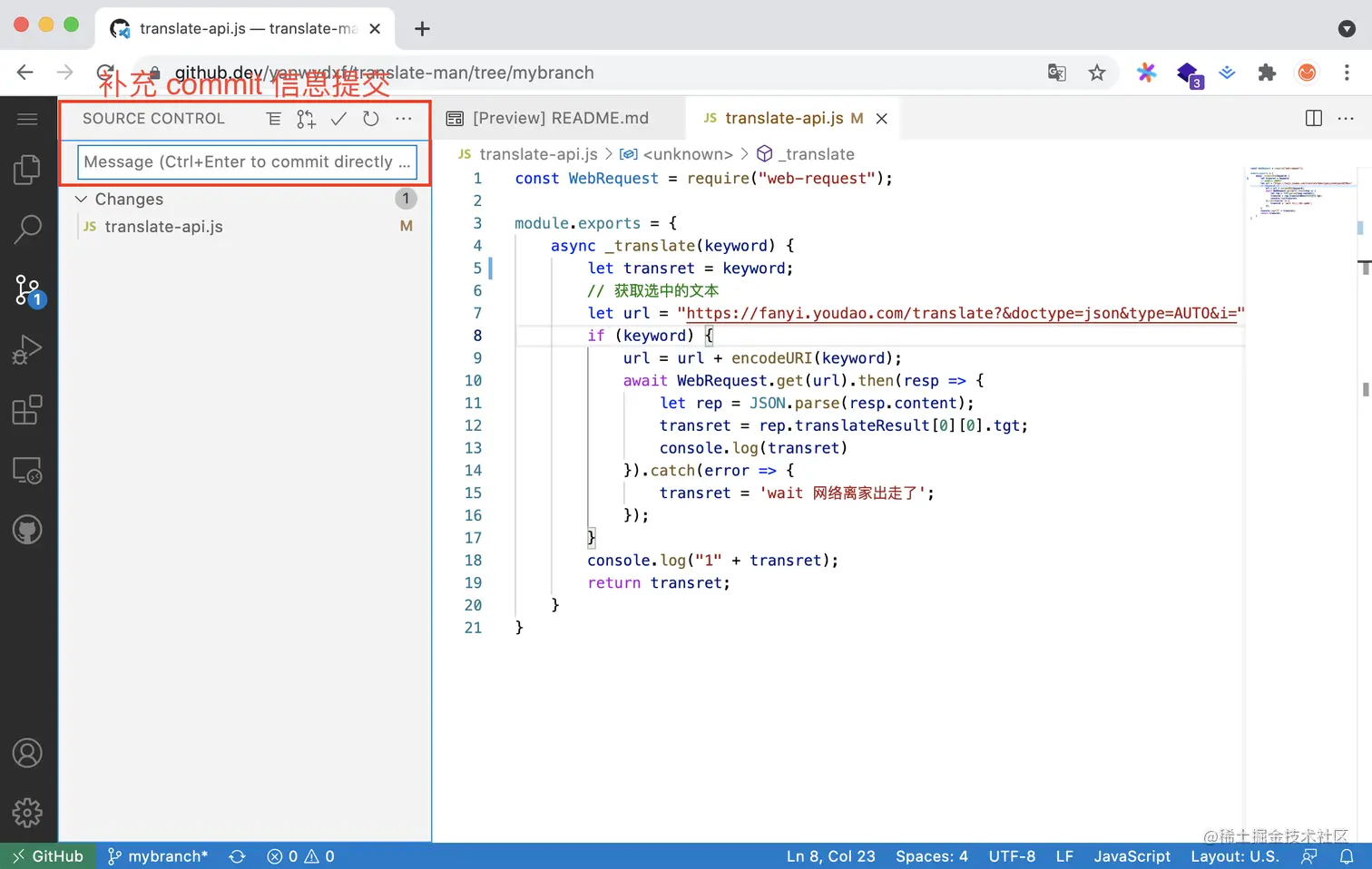Toggle view as tree in Source Control

click(274, 119)
